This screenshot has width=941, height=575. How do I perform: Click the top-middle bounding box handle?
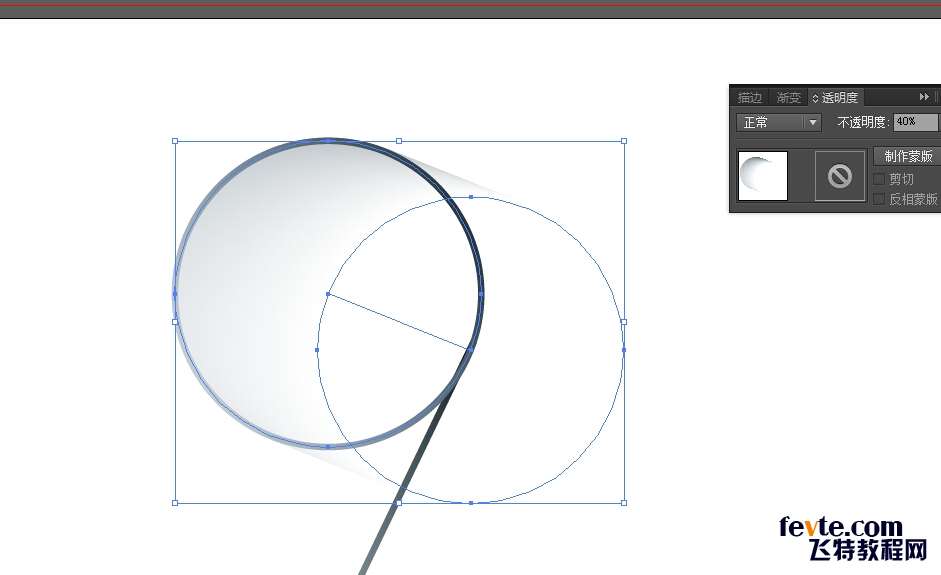point(399,141)
